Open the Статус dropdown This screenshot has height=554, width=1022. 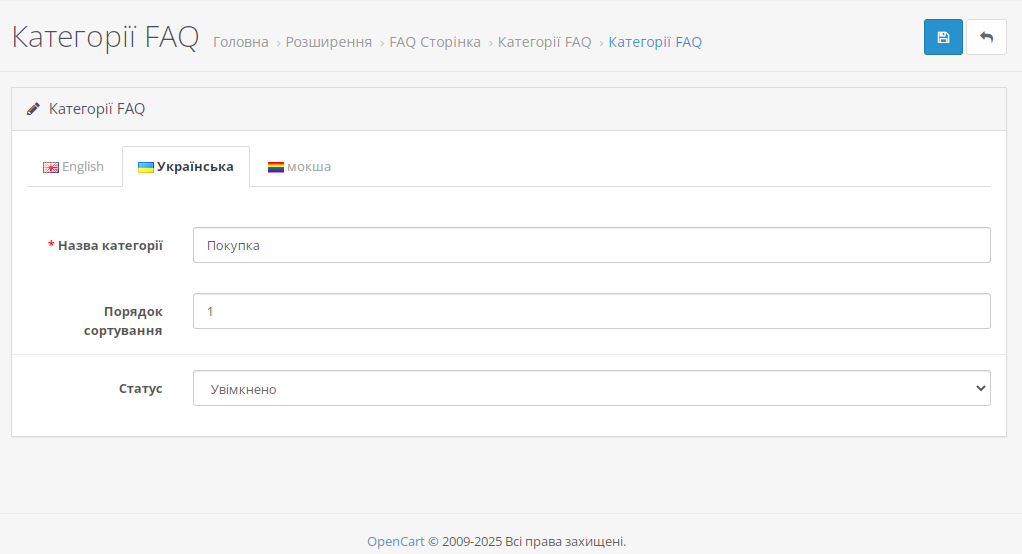591,388
